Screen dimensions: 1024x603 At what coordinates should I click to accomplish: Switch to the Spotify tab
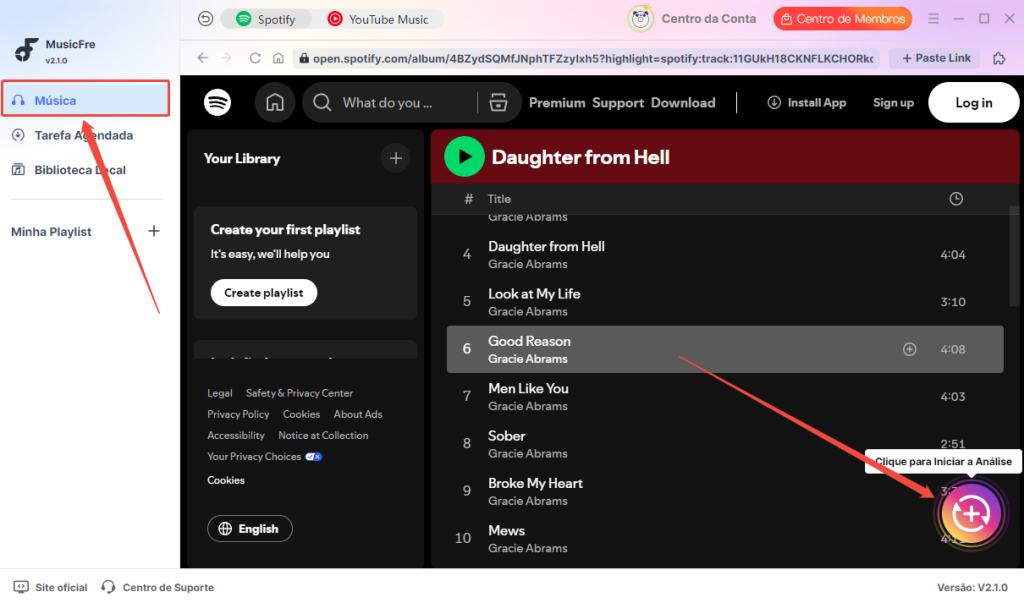266,19
